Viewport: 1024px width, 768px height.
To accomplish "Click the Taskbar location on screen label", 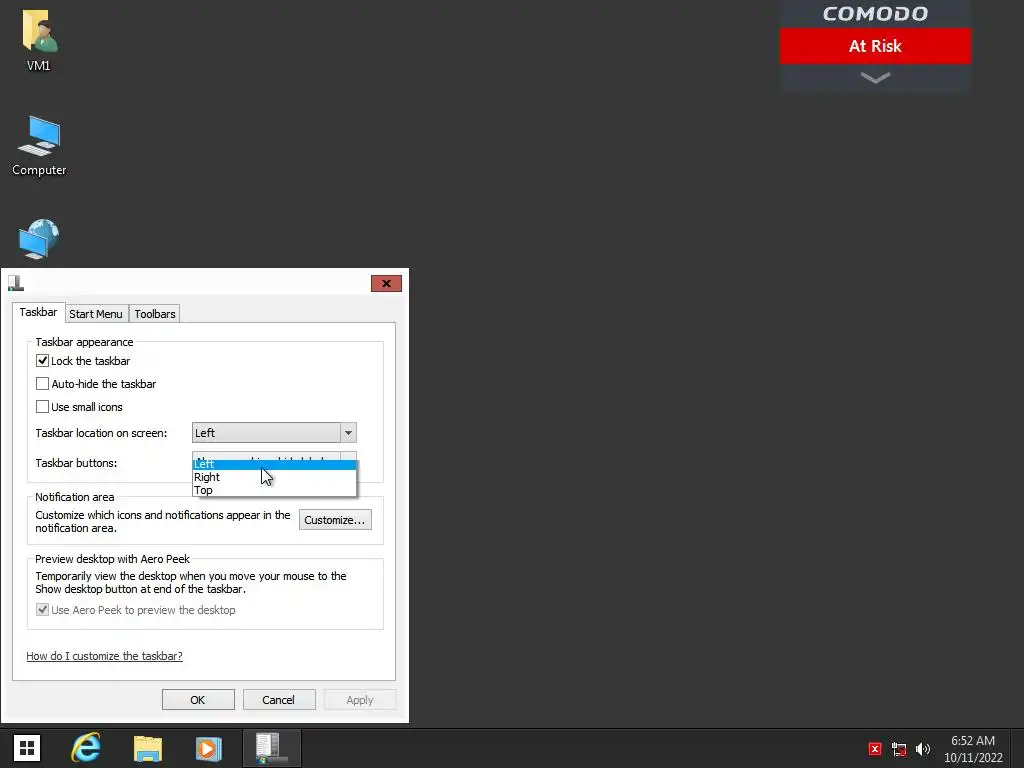I will pos(101,433).
